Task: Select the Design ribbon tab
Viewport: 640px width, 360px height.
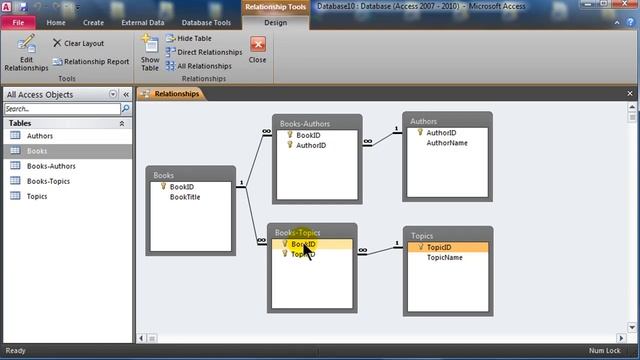Action: (x=276, y=23)
